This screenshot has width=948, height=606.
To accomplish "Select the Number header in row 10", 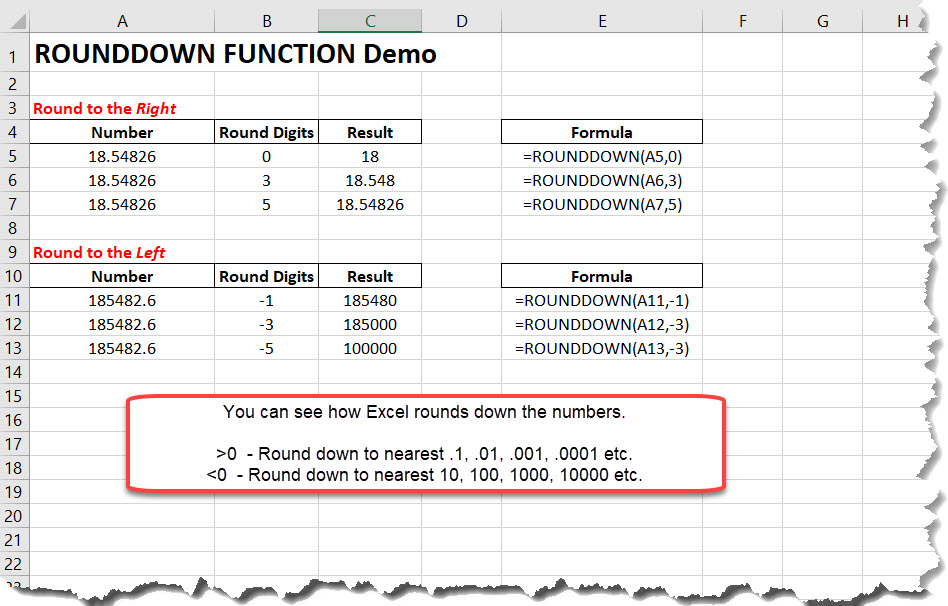I will [122, 276].
